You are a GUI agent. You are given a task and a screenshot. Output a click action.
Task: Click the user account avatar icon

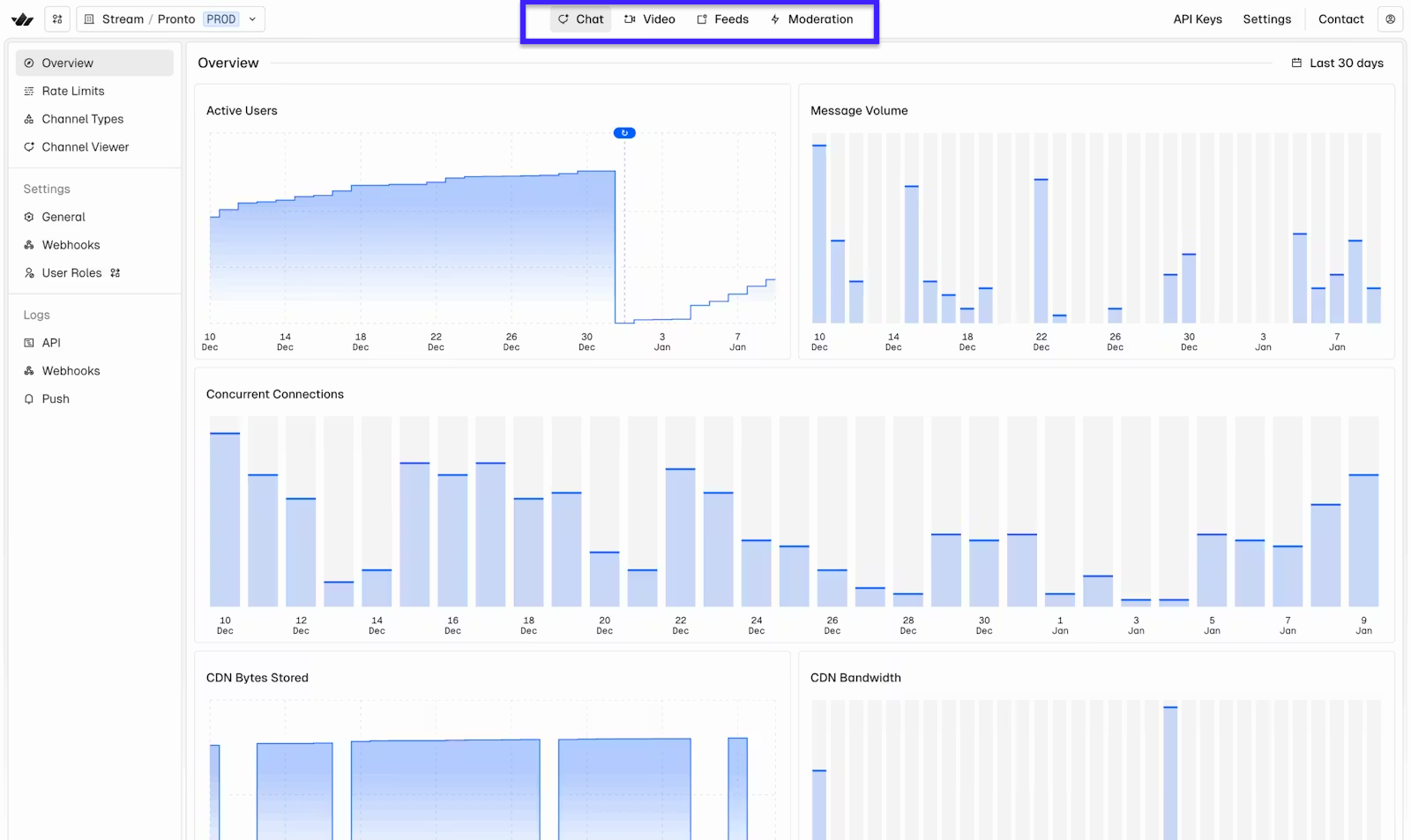pos(1390,19)
